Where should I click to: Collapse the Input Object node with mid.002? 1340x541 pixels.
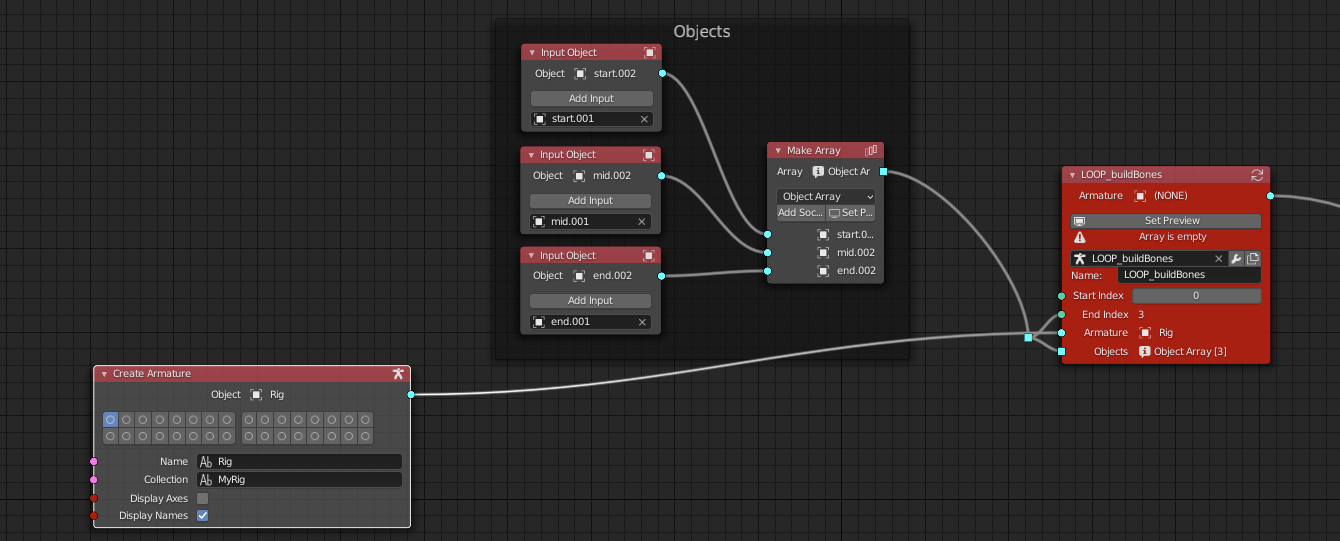pyautogui.click(x=532, y=155)
